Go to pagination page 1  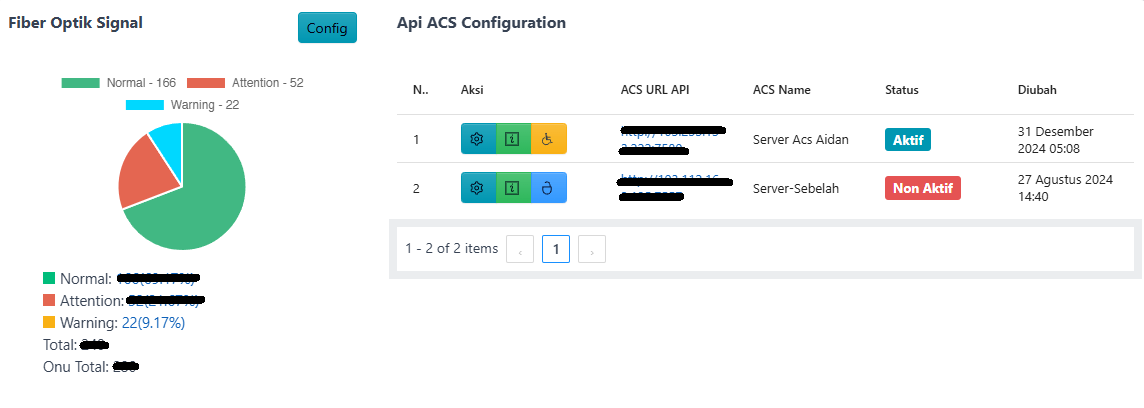[556, 249]
